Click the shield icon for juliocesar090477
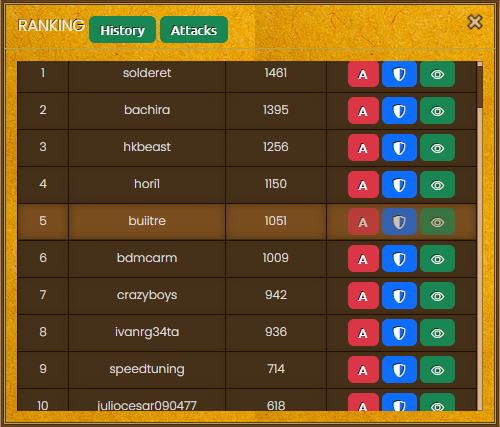The height and width of the screenshot is (427, 500). 399,403
